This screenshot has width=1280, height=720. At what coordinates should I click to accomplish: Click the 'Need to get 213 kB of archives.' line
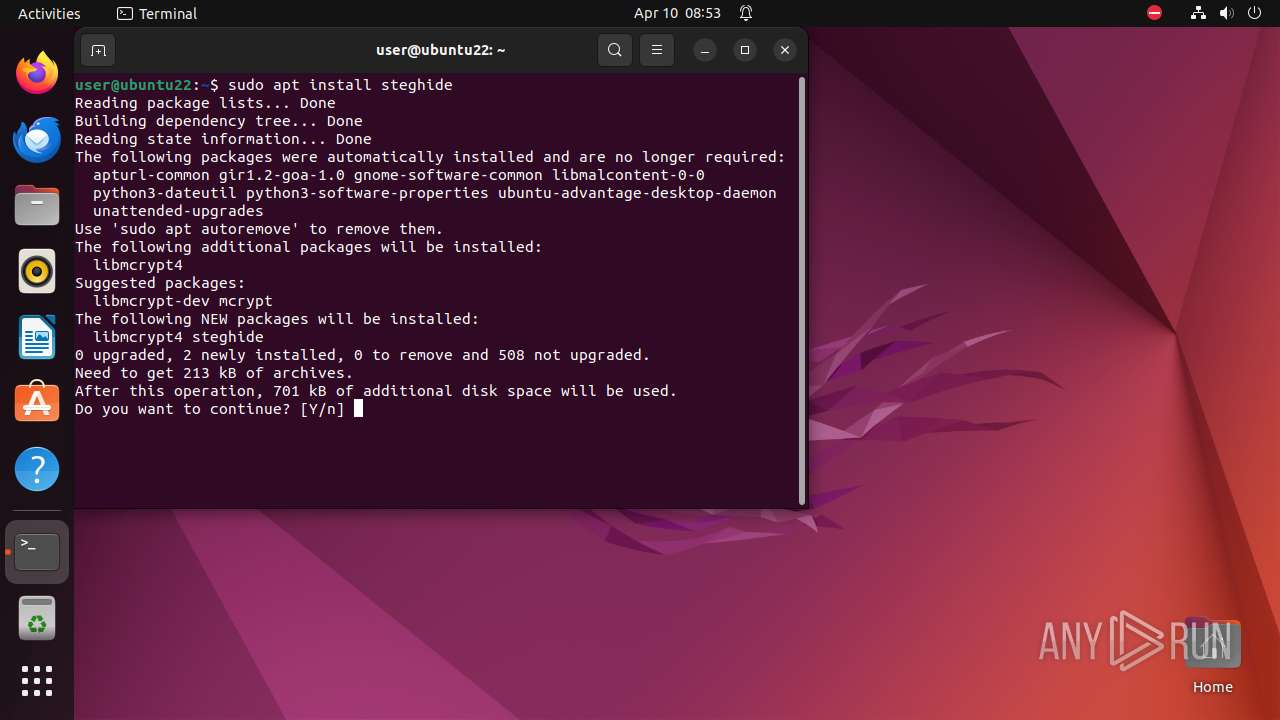pos(214,373)
